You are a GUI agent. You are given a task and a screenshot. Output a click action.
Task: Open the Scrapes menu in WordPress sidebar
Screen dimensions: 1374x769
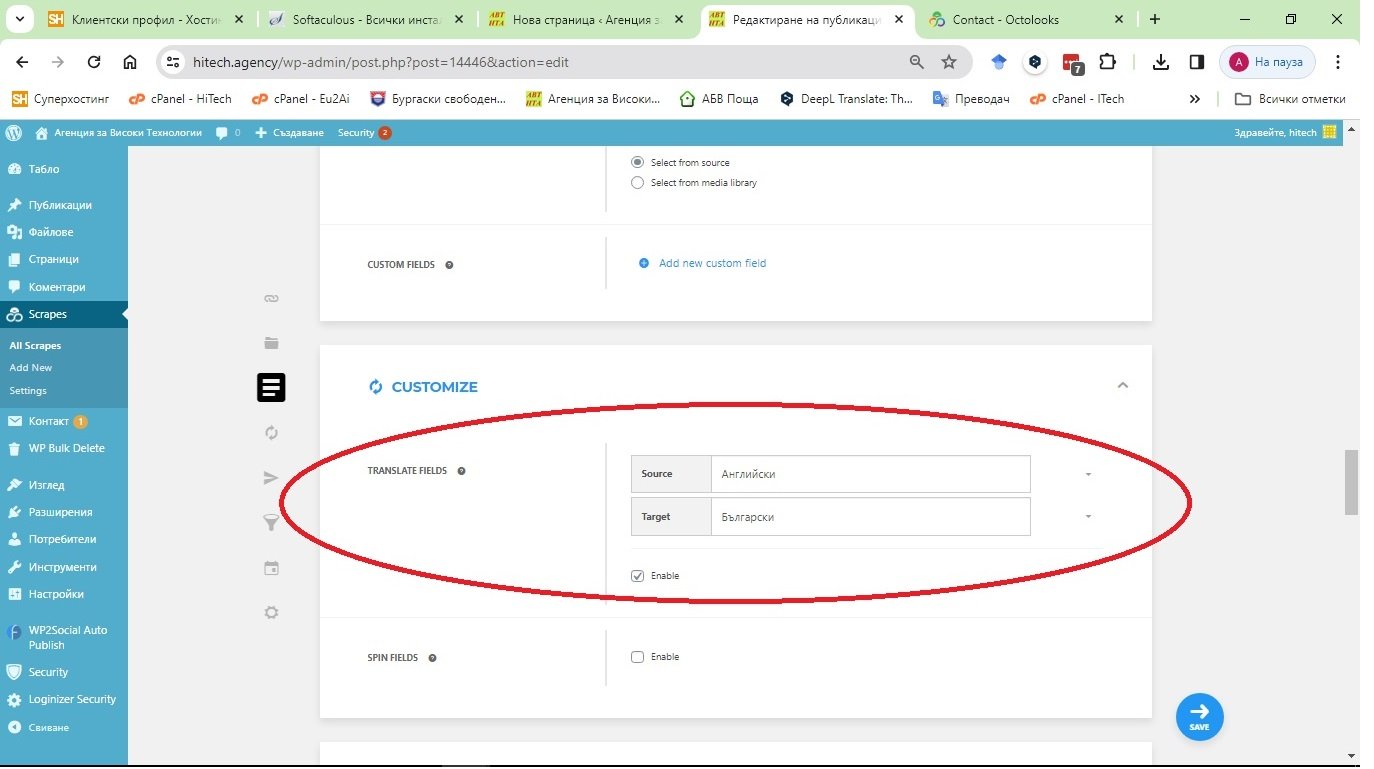pyautogui.click(x=48, y=314)
